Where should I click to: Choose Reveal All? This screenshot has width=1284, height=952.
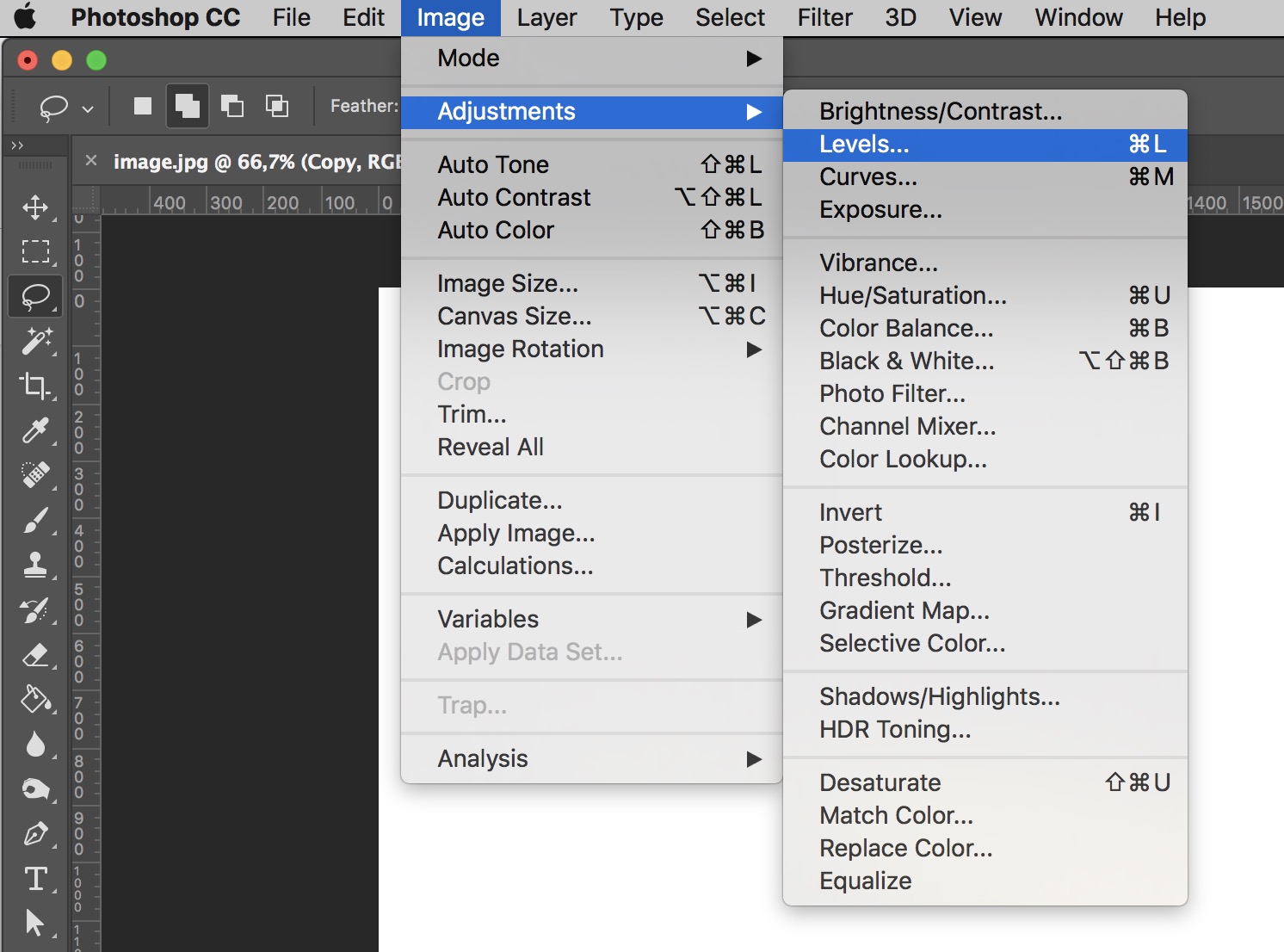(592, 448)
